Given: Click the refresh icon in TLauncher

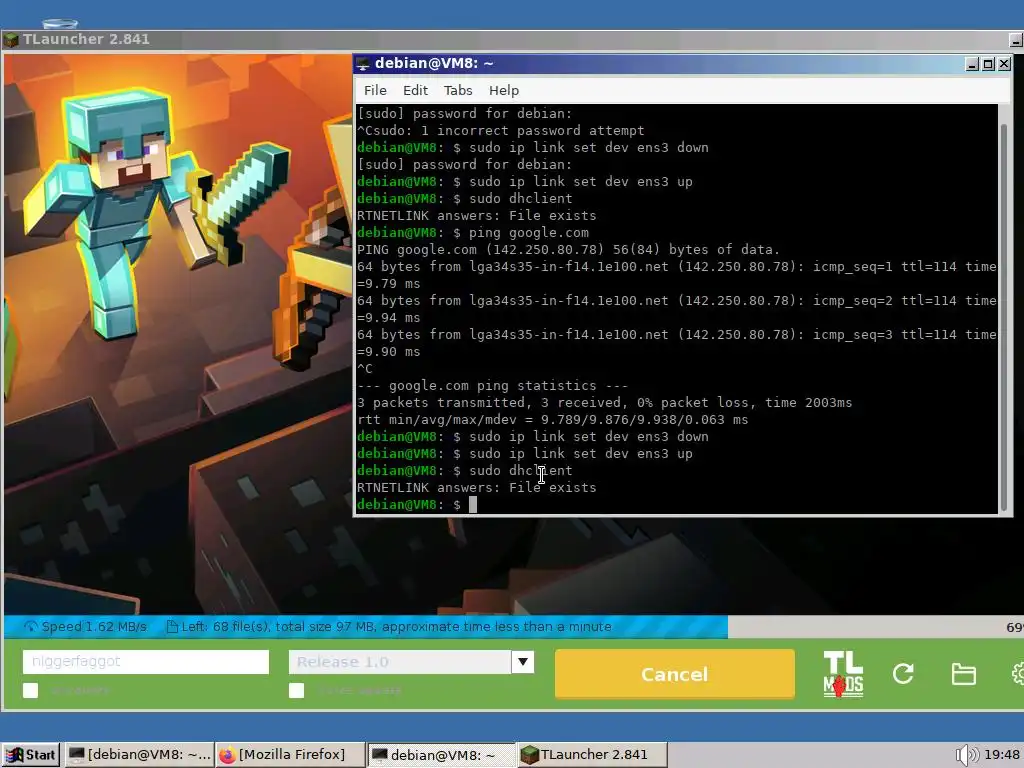Looking at the screenshot, I should point(903,674).
